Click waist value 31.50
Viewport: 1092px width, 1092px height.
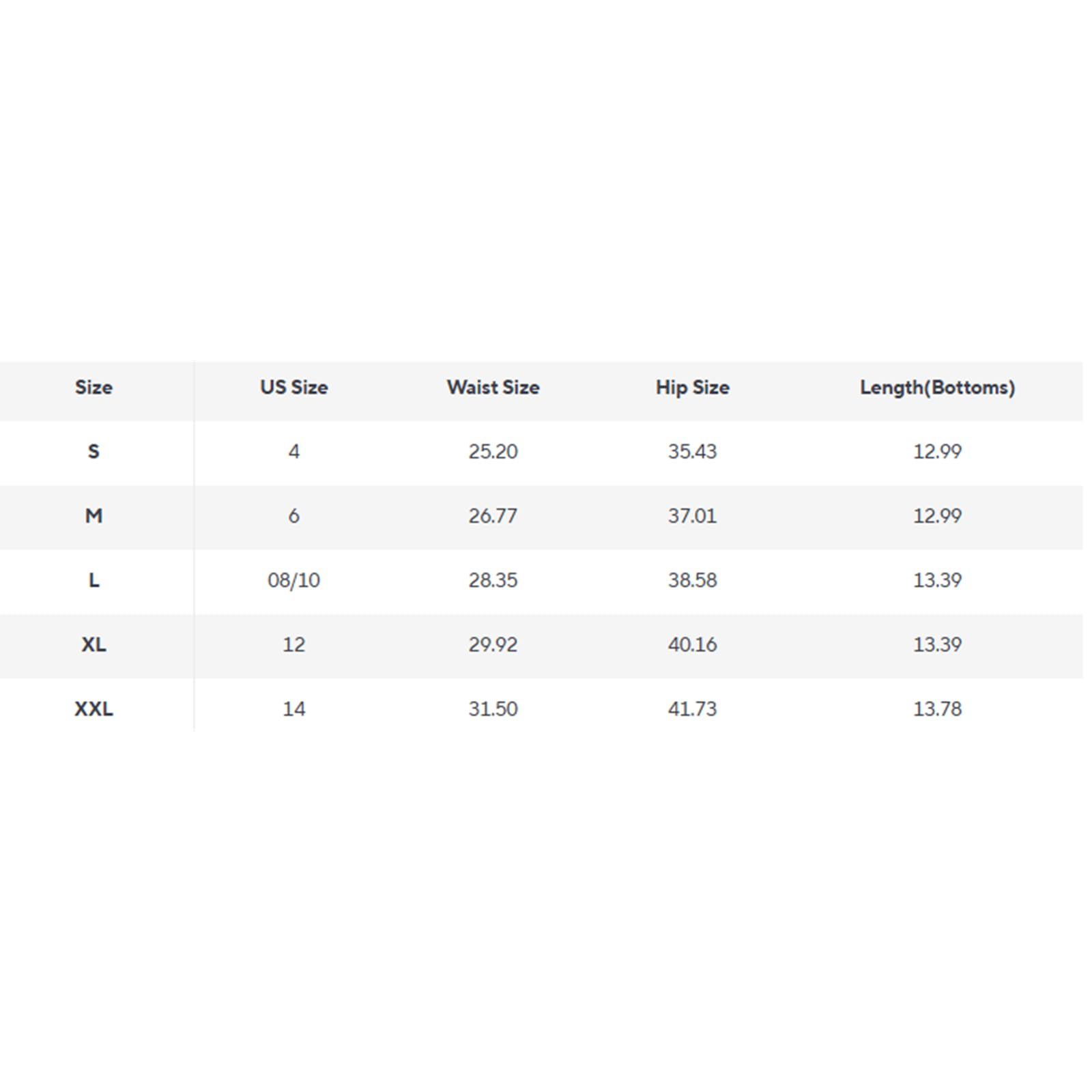coord(493,709)
